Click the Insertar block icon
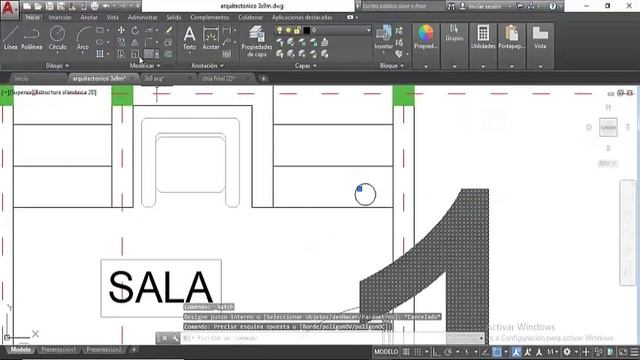 coord(383,38)
